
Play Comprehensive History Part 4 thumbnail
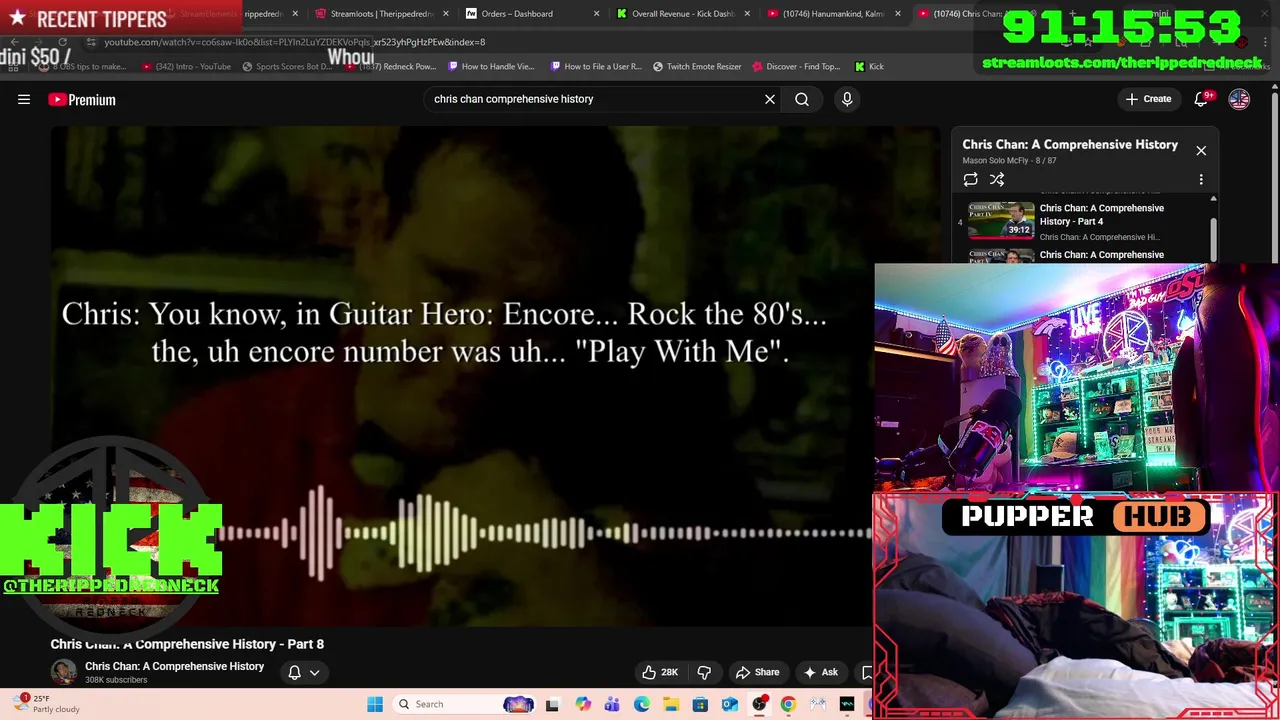1001,221
